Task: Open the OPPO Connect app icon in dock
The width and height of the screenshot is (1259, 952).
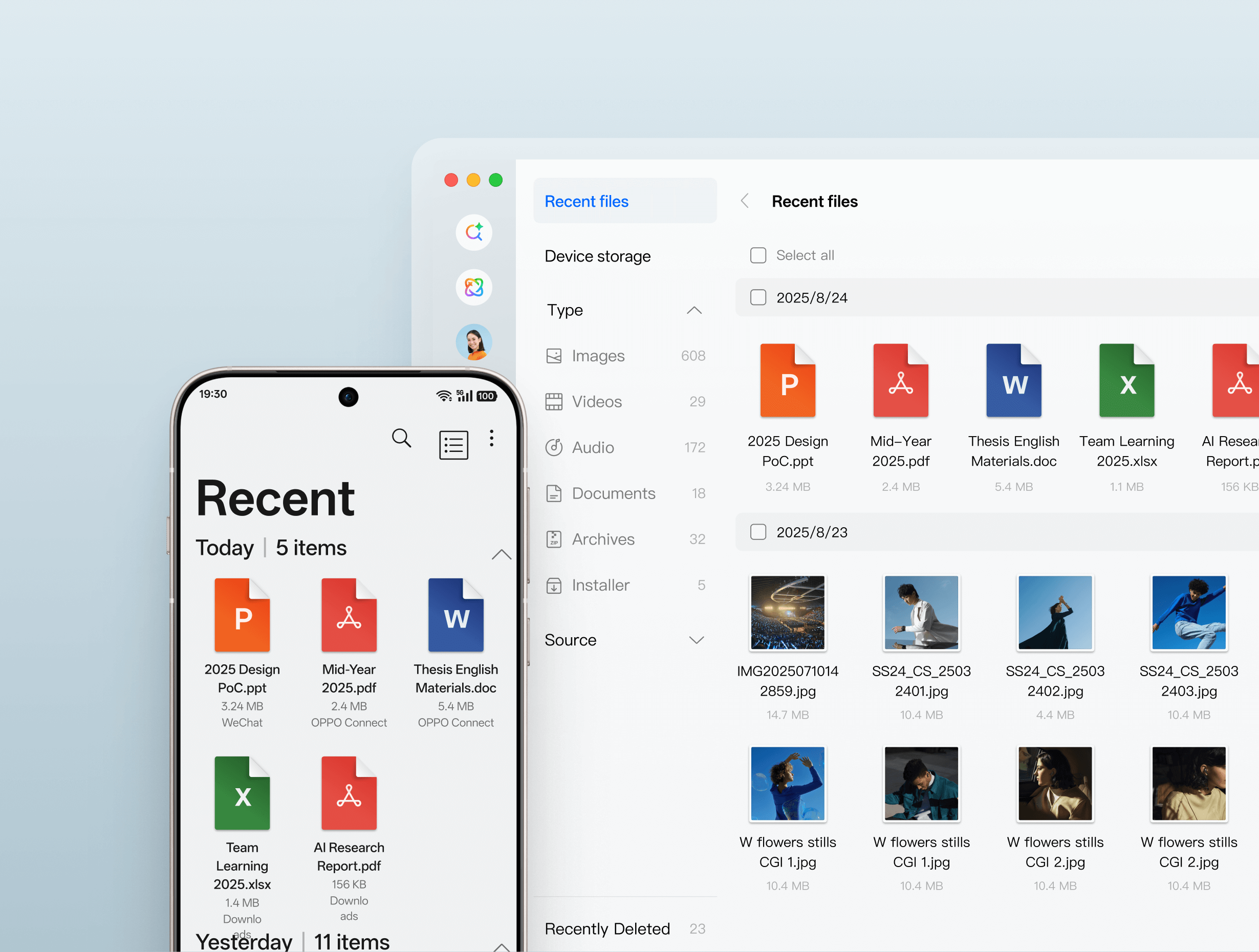Action: [473, 288]
